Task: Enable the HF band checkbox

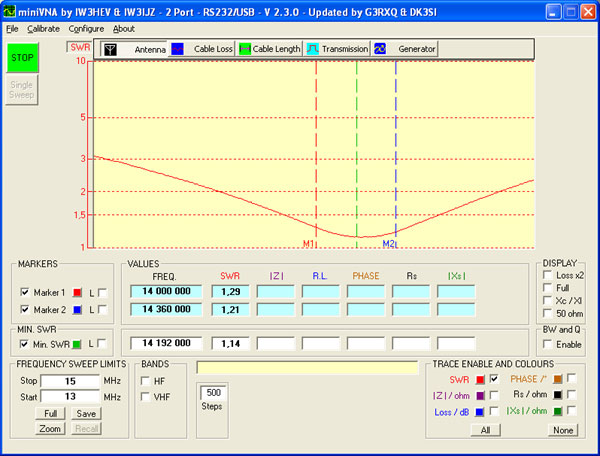Action: pyautogui.click(x=147, y=381)
